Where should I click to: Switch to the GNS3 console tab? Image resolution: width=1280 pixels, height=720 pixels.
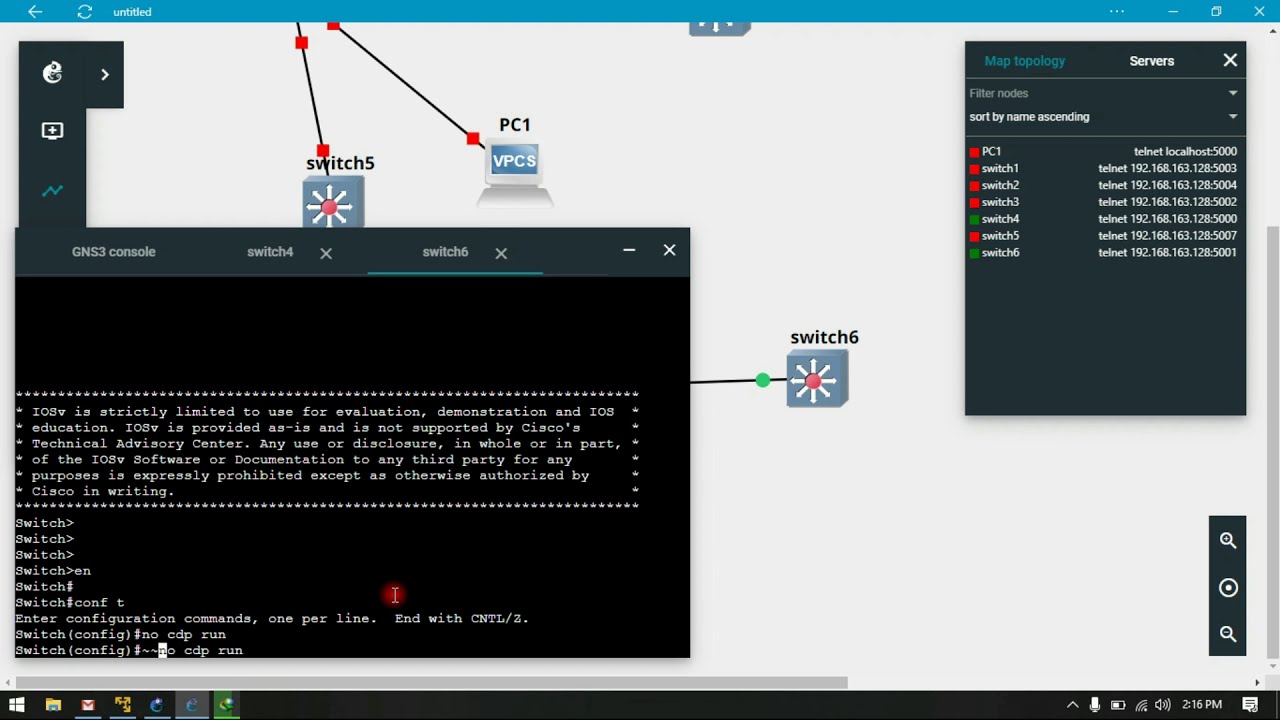click(x=114, y=252)
